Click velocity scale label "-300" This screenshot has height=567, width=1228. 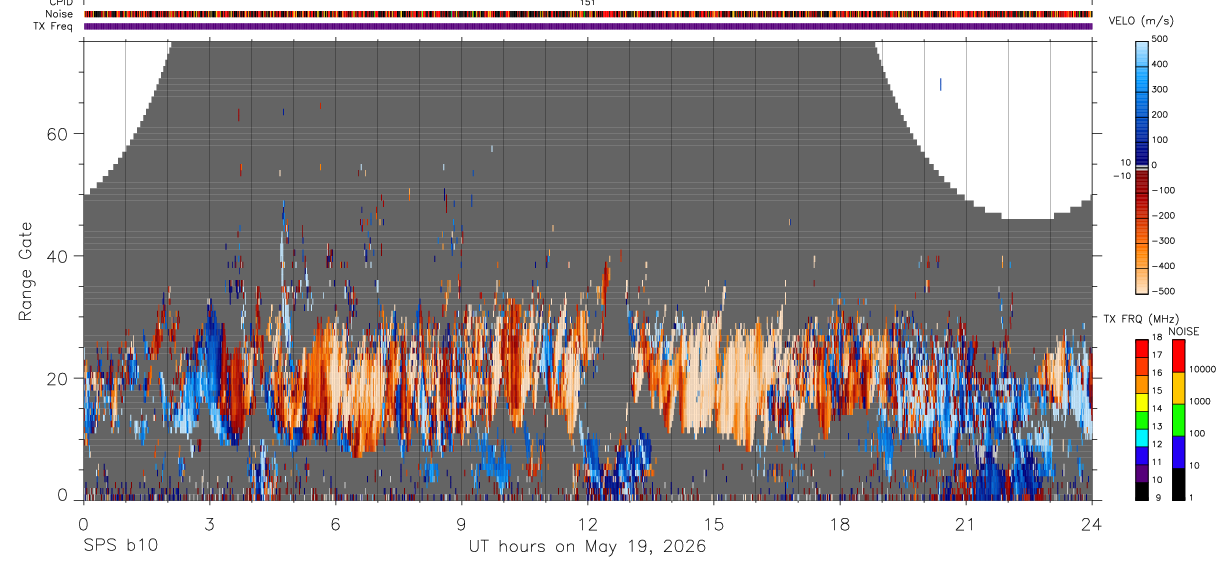(x=1164, y=241)
